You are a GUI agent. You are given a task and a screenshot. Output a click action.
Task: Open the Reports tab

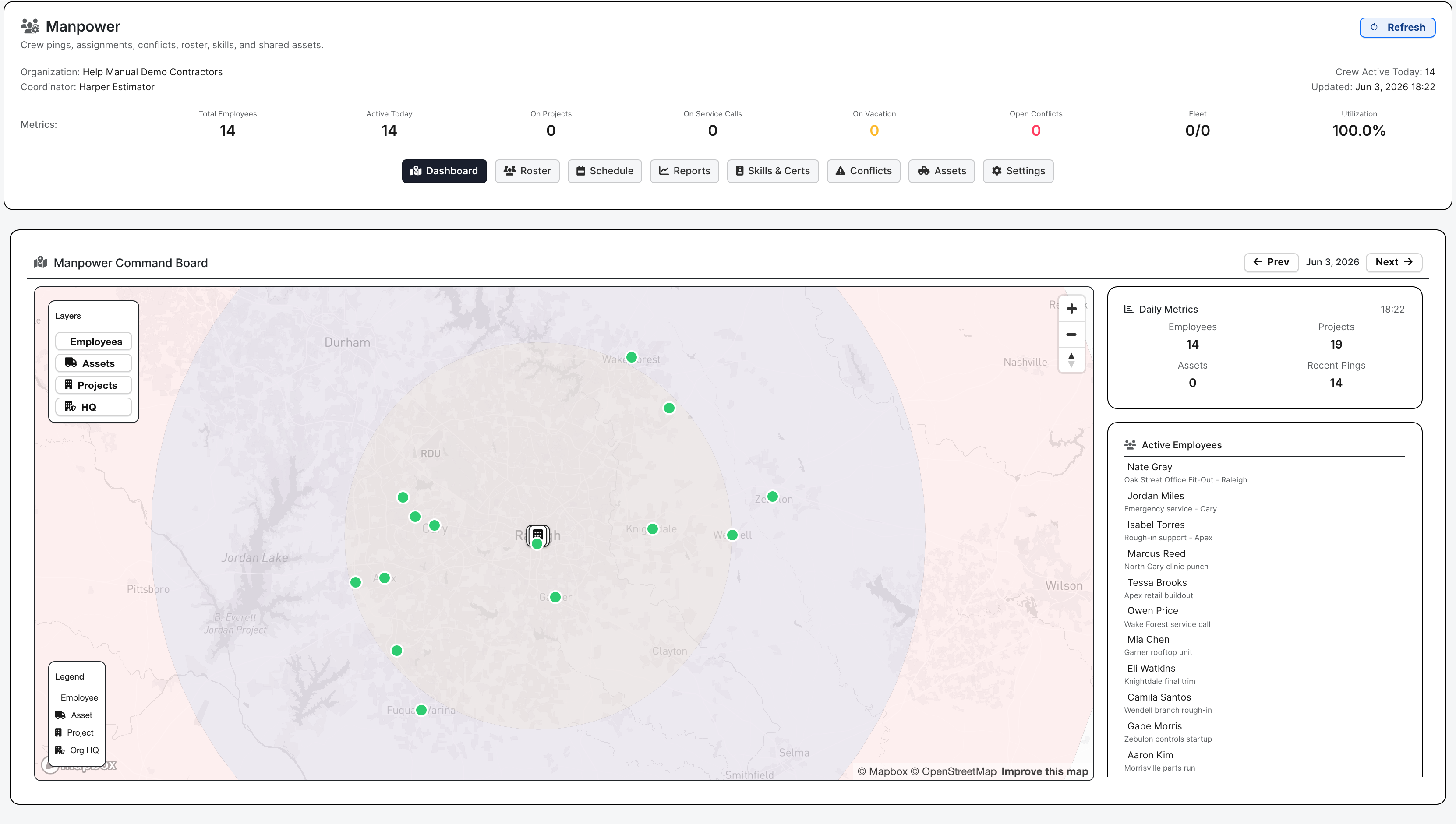684,171
